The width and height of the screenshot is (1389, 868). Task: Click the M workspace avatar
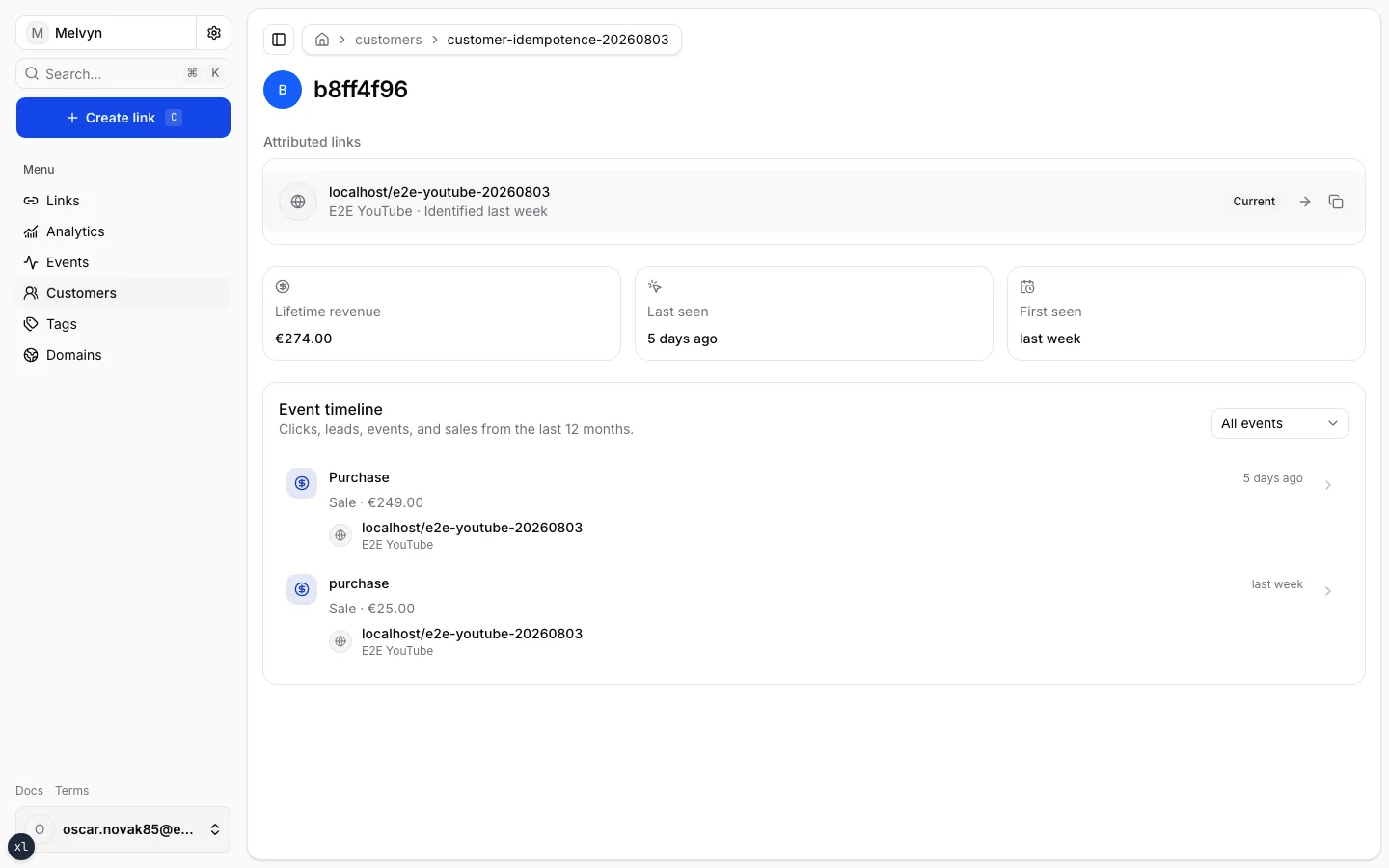click(x=38, y=33)
